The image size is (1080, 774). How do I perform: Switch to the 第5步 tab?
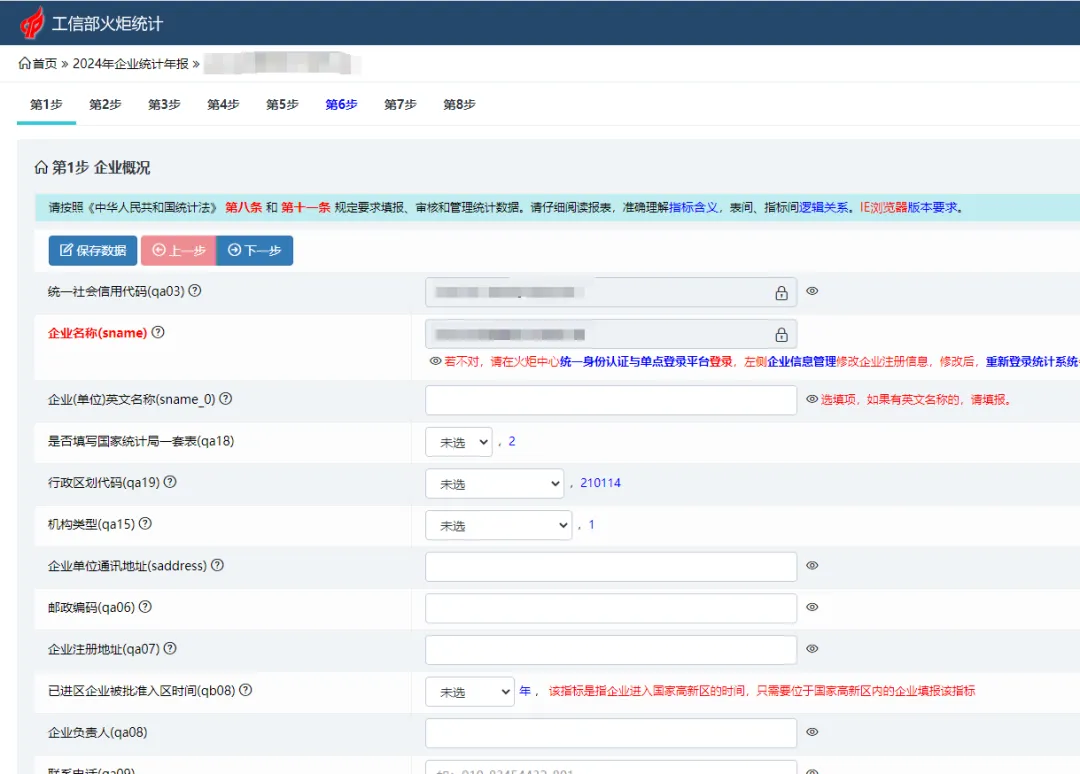(x=282, y=105)
